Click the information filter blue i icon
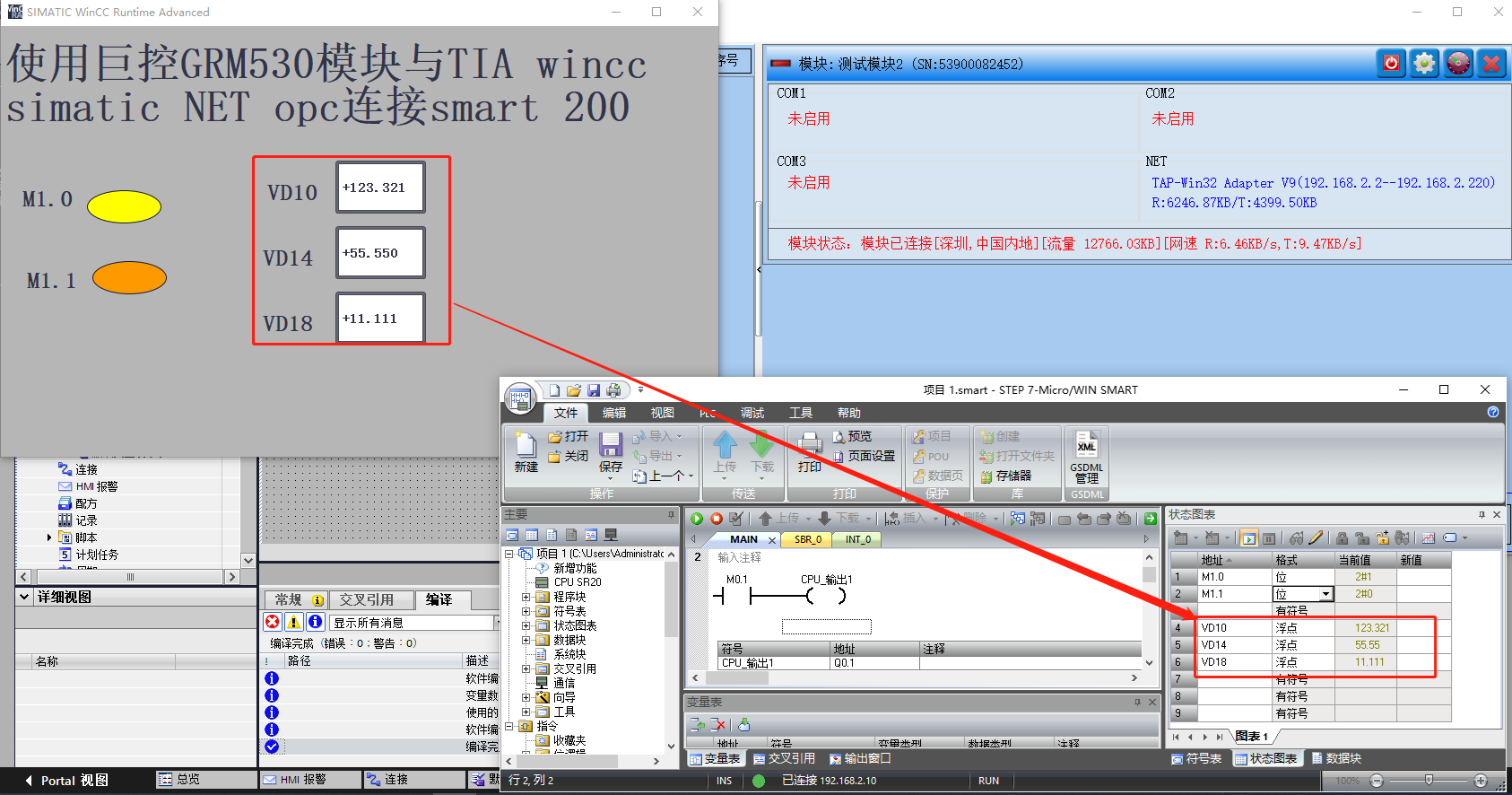The width and height of the screenshot is (1512, 795). click(x=315, y=622)
